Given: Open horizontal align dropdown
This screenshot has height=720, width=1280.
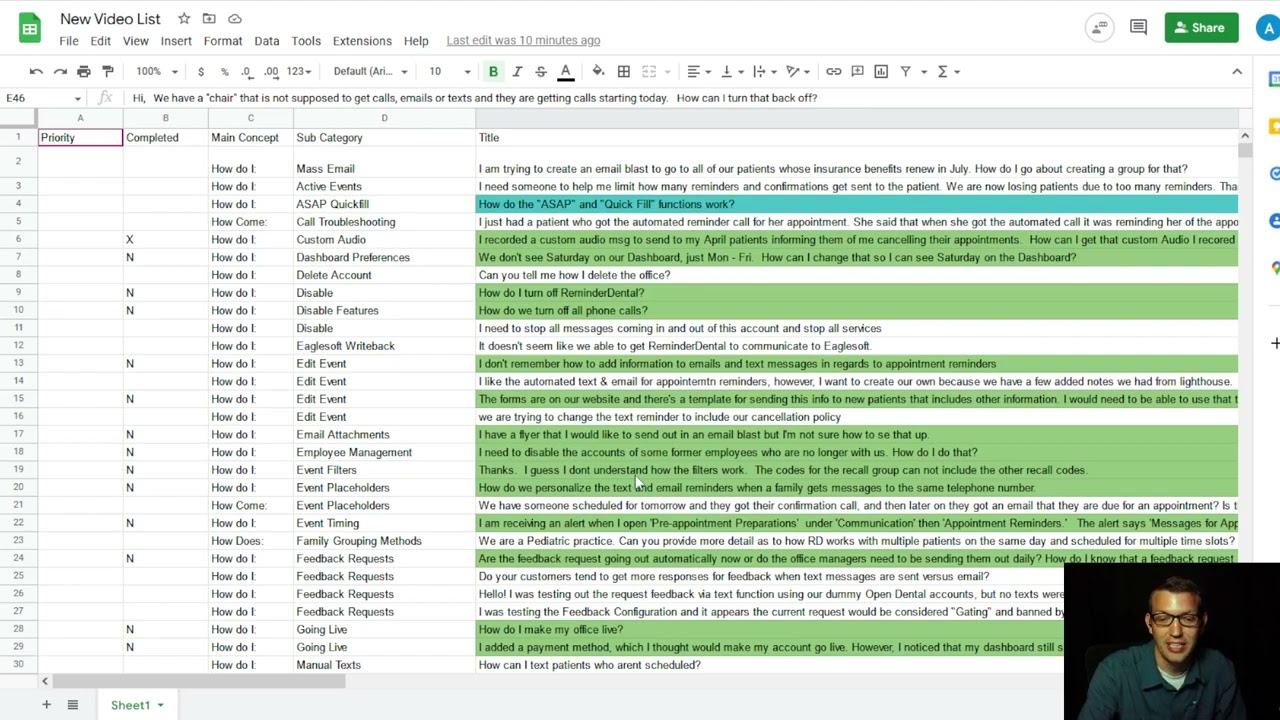Looking at the screenshot, I should click(698, 71).
